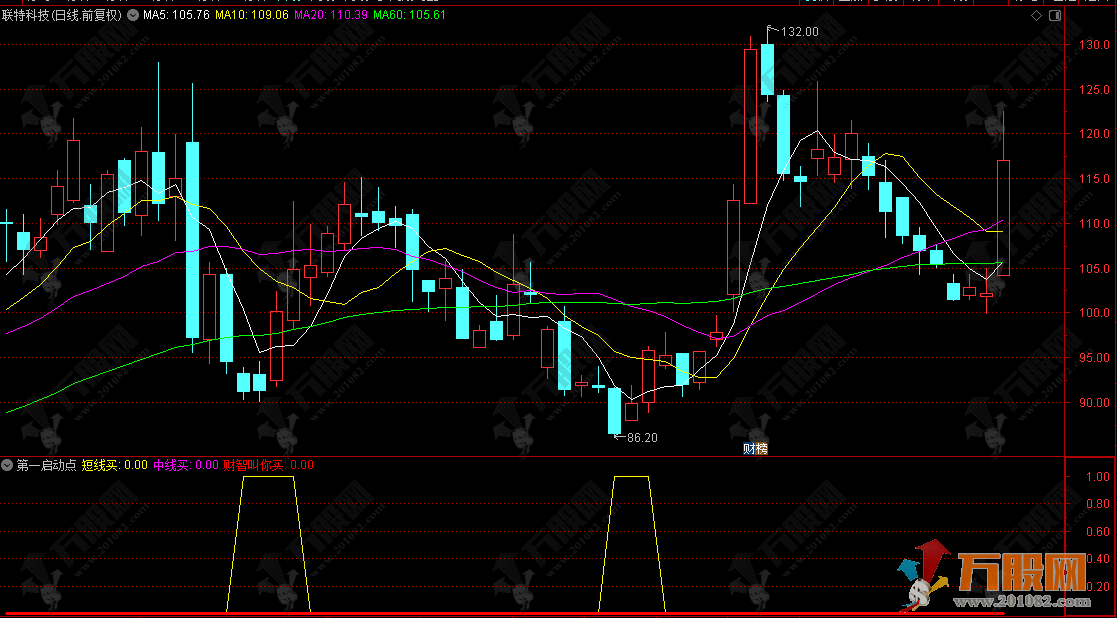Open the www.201082.com website link
This screenshot has width=1117, height=618.
pyautogui.click(x=1020, y=602)
